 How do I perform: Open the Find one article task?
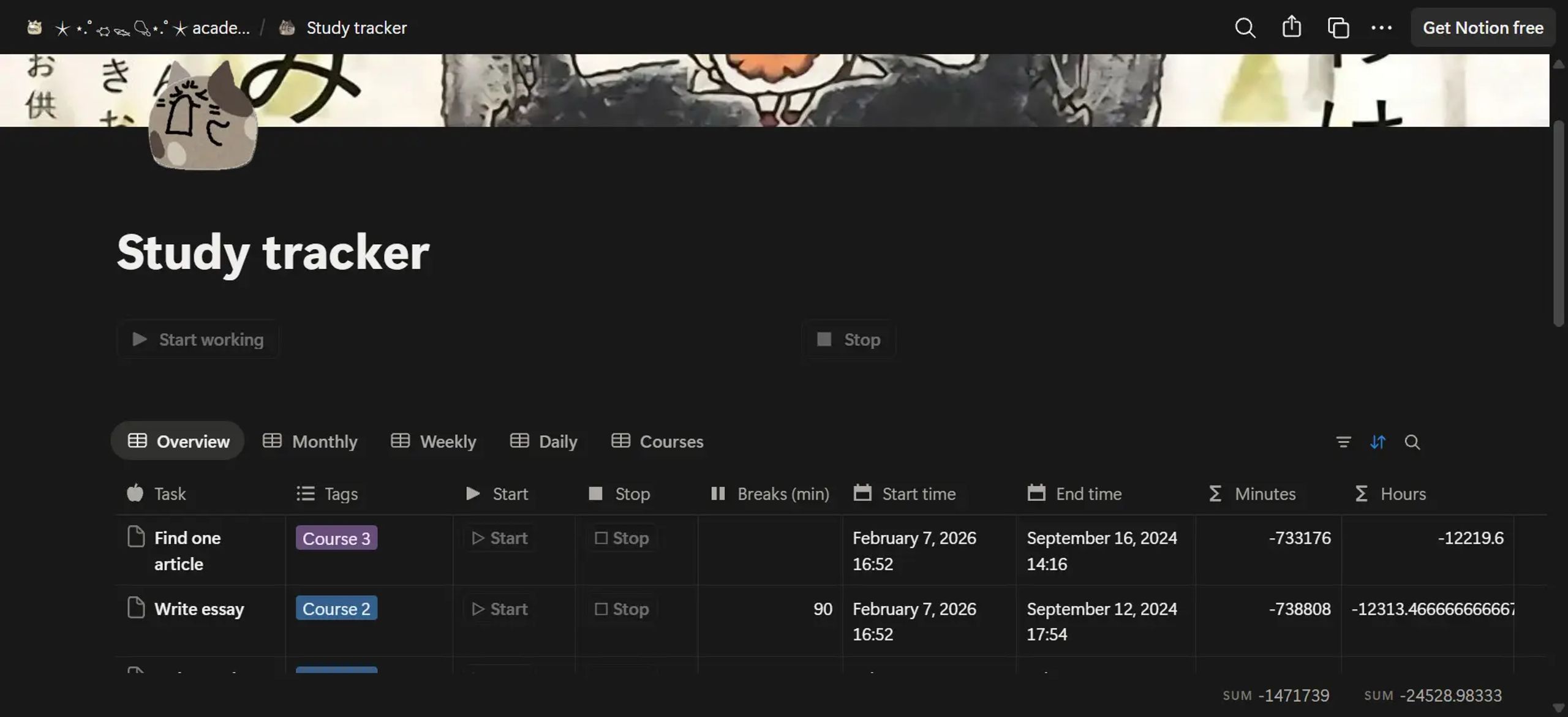(x=187, y=550)
